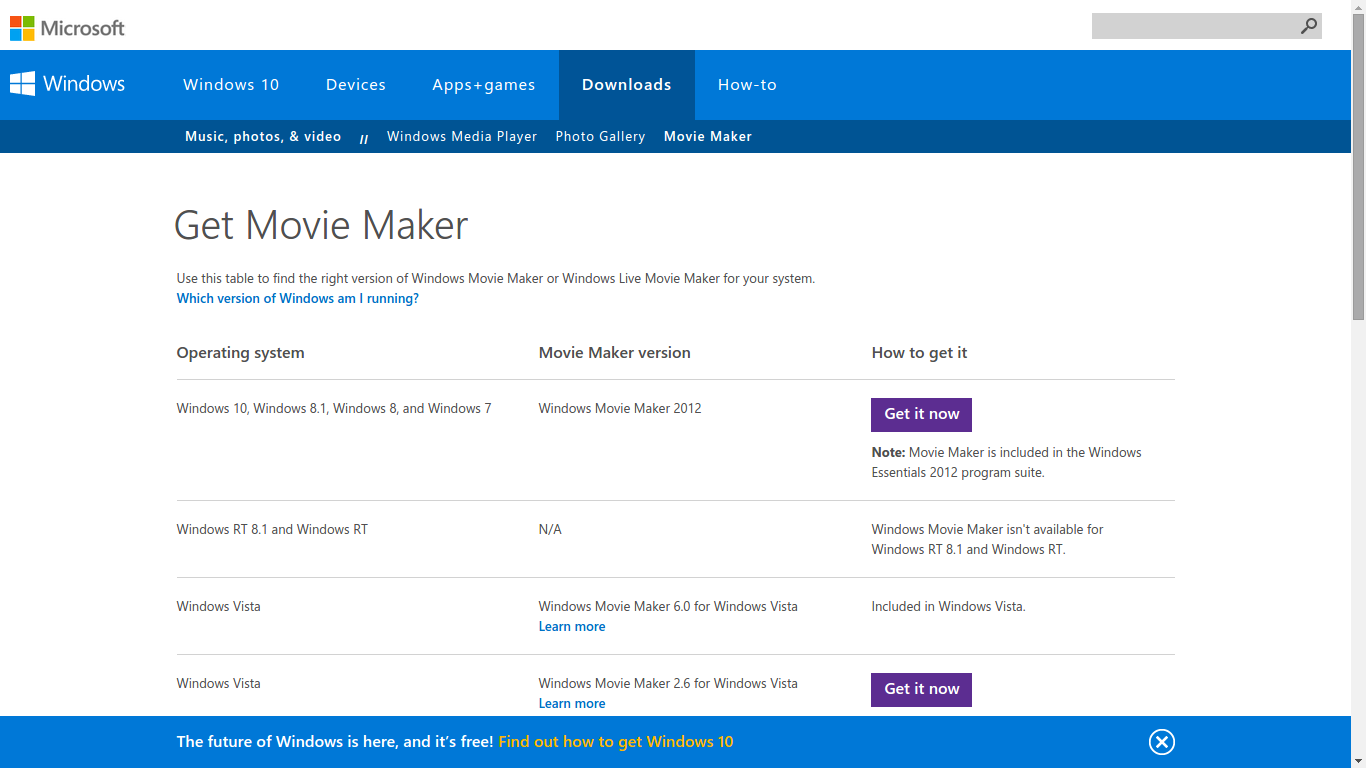Click 'Included in Windows Vista.' text
Screen dimensions: 1366x768
point(949,606)
